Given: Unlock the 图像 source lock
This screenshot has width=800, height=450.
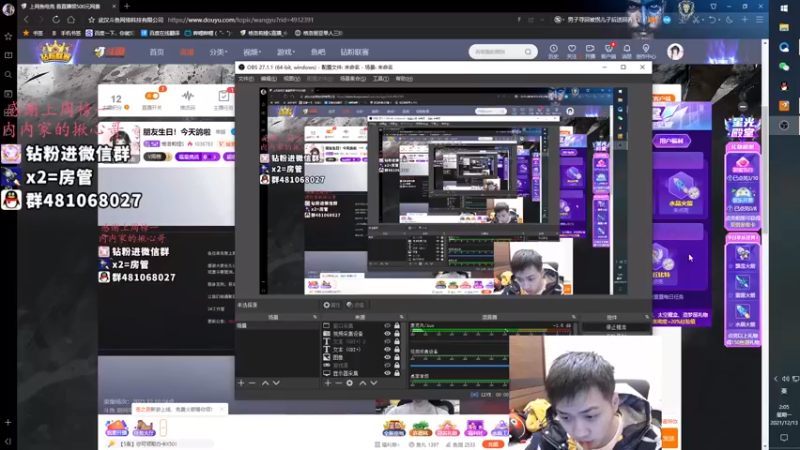Looking at the screenshot, I should tap(397, 357).
